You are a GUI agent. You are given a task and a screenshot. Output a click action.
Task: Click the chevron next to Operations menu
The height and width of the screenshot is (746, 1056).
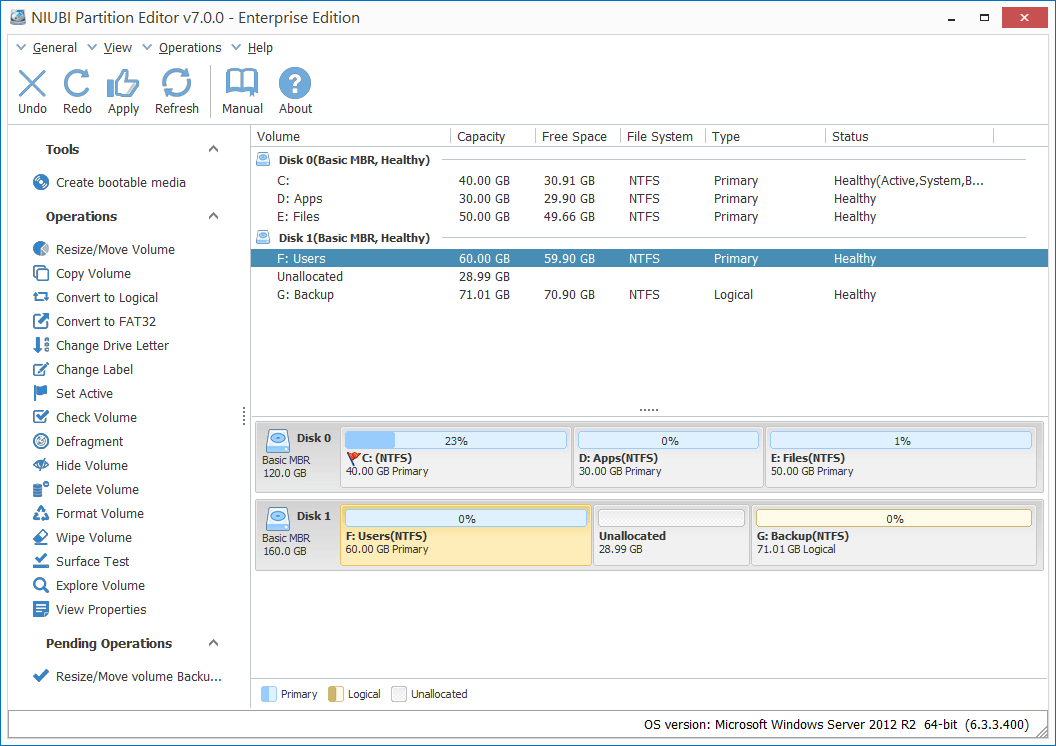147,47
